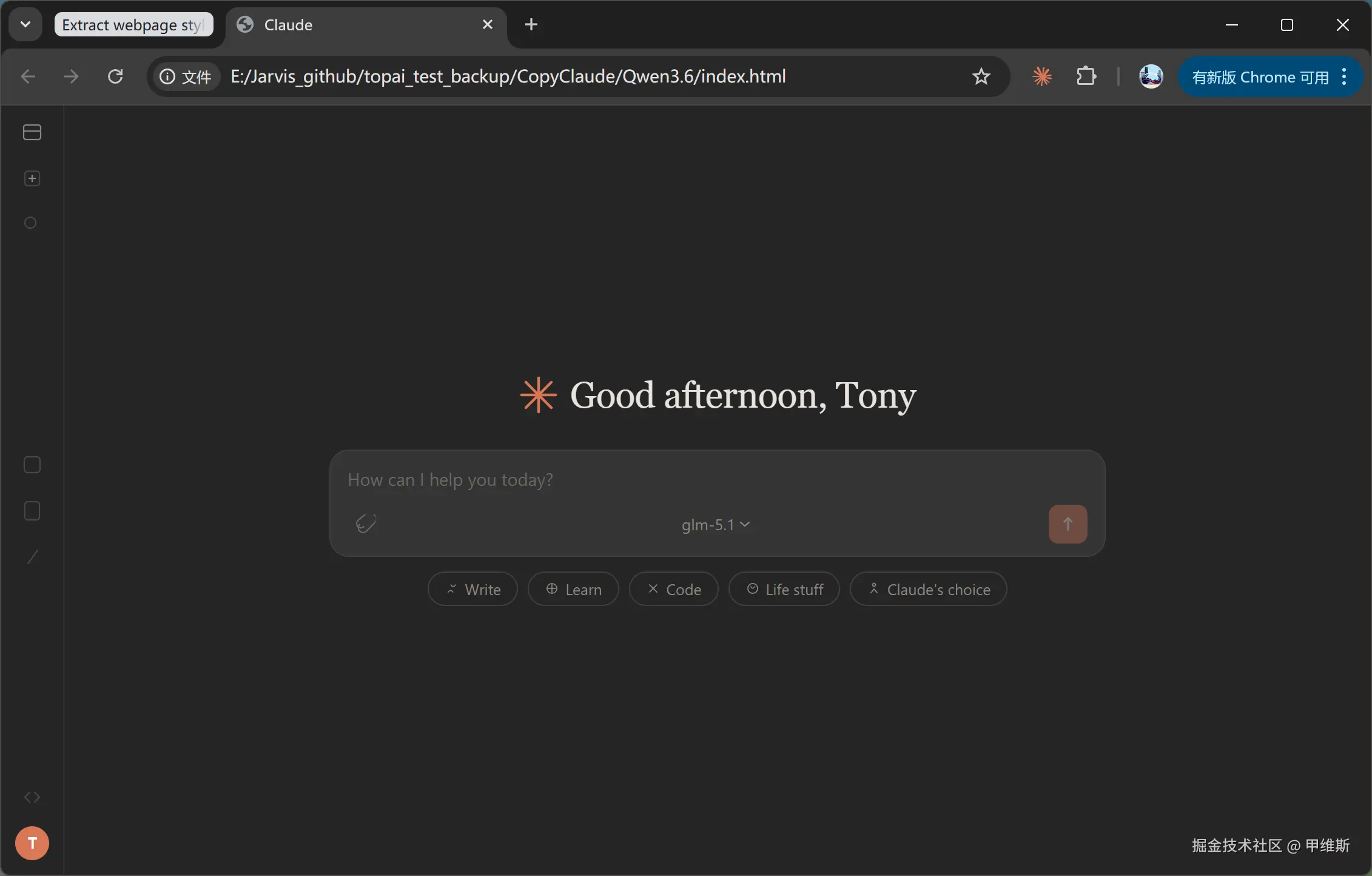Open the Chrome extensions puzzle icon
This screenshot has width=1372, height=876.
[1086, 76]
